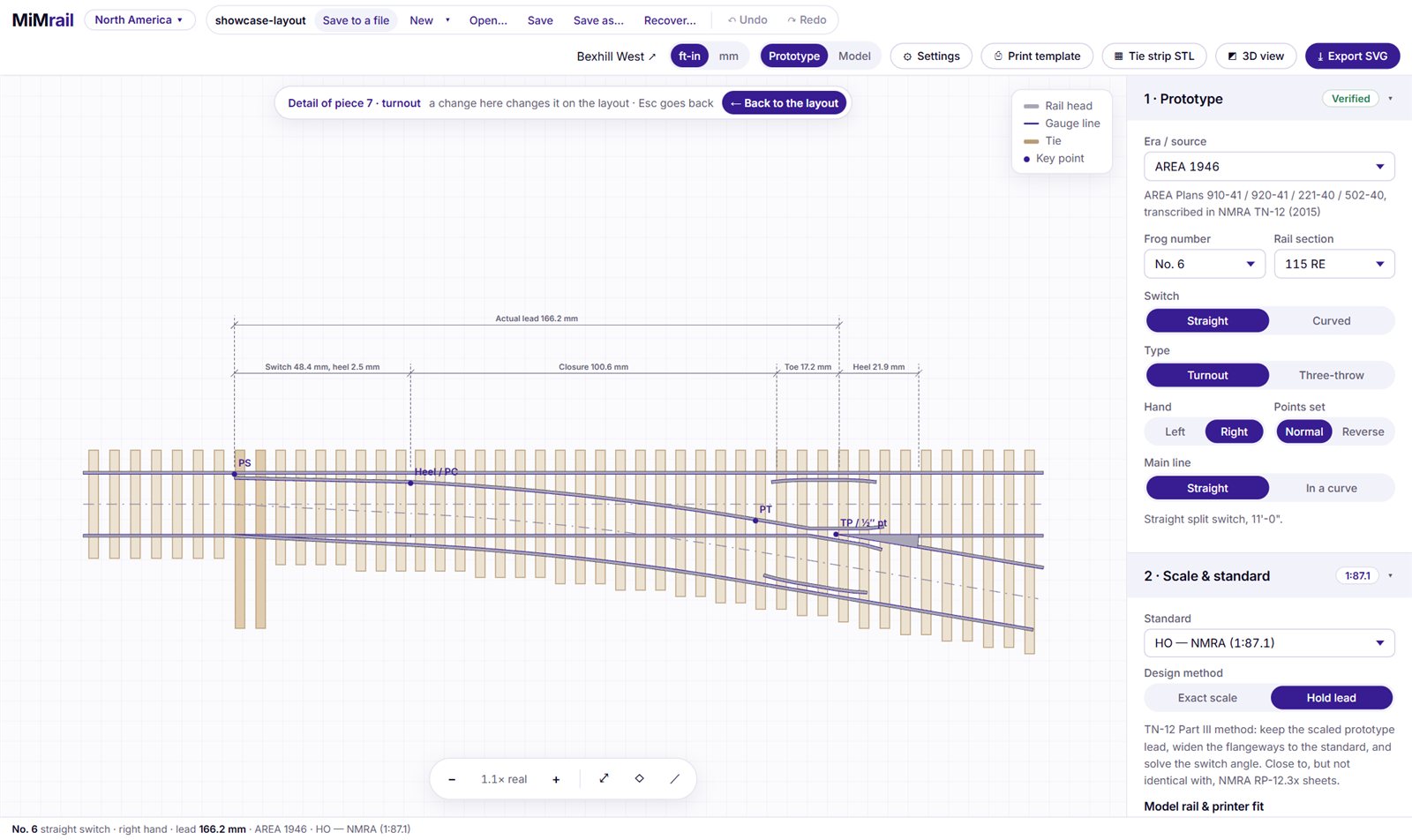This screenshot has width=1412, height=840.
Task: Click the New menu item
Action: [421, 20]
